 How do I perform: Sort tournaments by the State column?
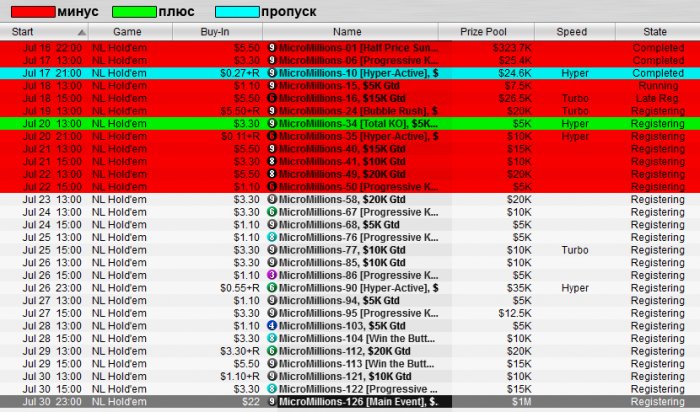[x=655, y=32]
